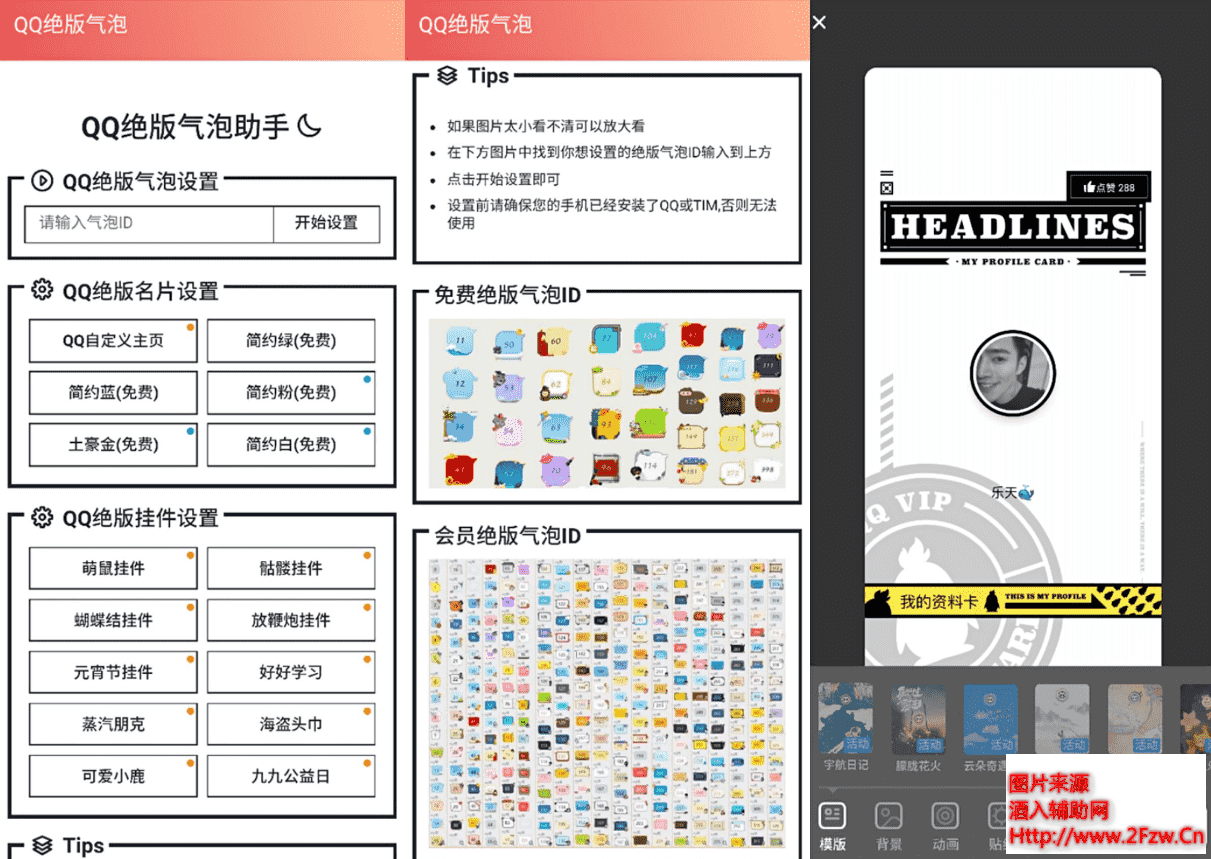Viewport: 1211px width, 859px height.
Task: Click layers icon beside bottom-left Tips heading
Action: pyautogui.click(x=42, y=845)
